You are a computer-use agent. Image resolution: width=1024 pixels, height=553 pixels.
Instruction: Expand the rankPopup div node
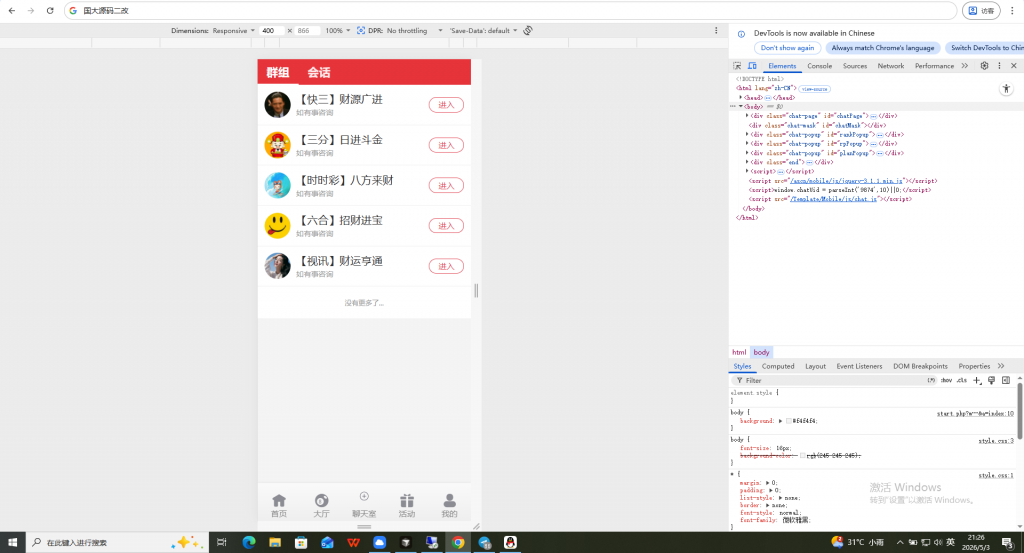click(747, 134)
